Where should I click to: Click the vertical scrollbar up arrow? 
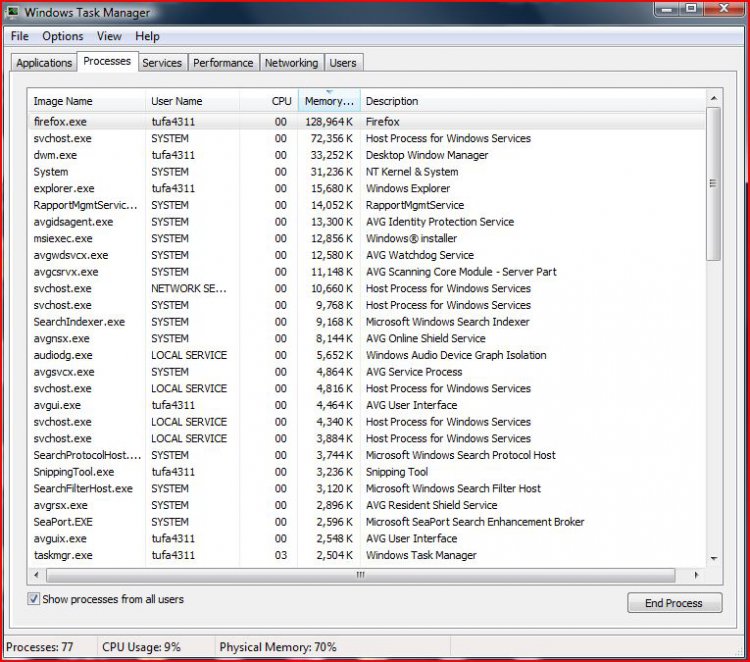click(x=714, y=99)
